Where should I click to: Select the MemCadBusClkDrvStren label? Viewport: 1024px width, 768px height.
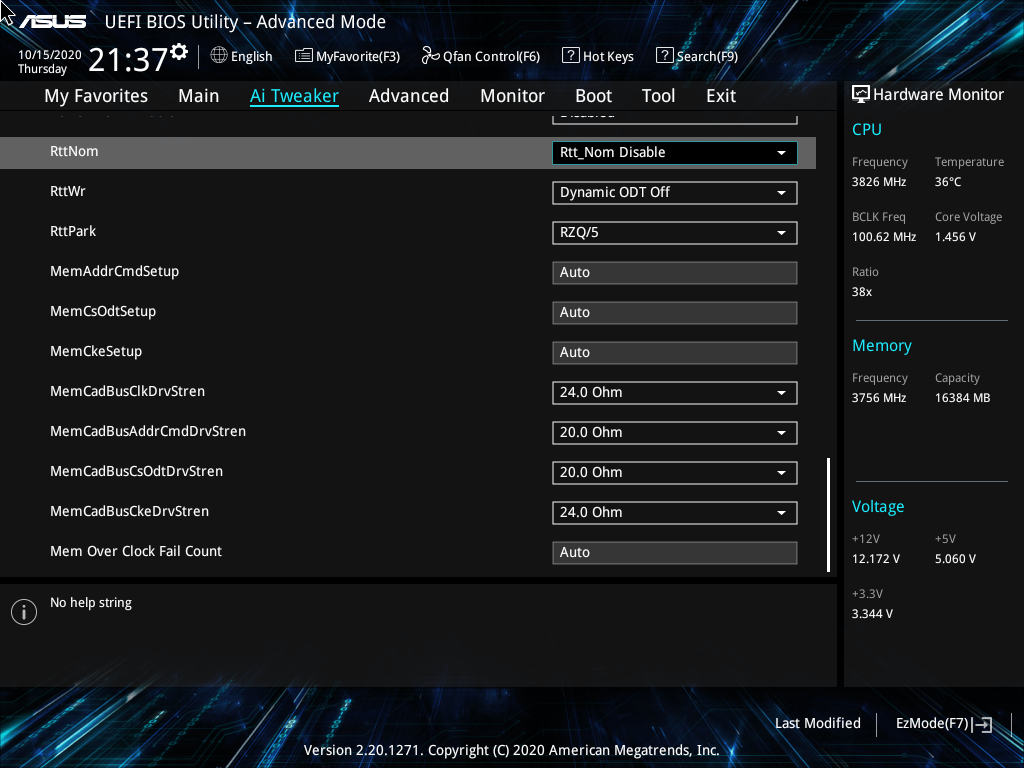pyautogui.click(x=127, y=391)
